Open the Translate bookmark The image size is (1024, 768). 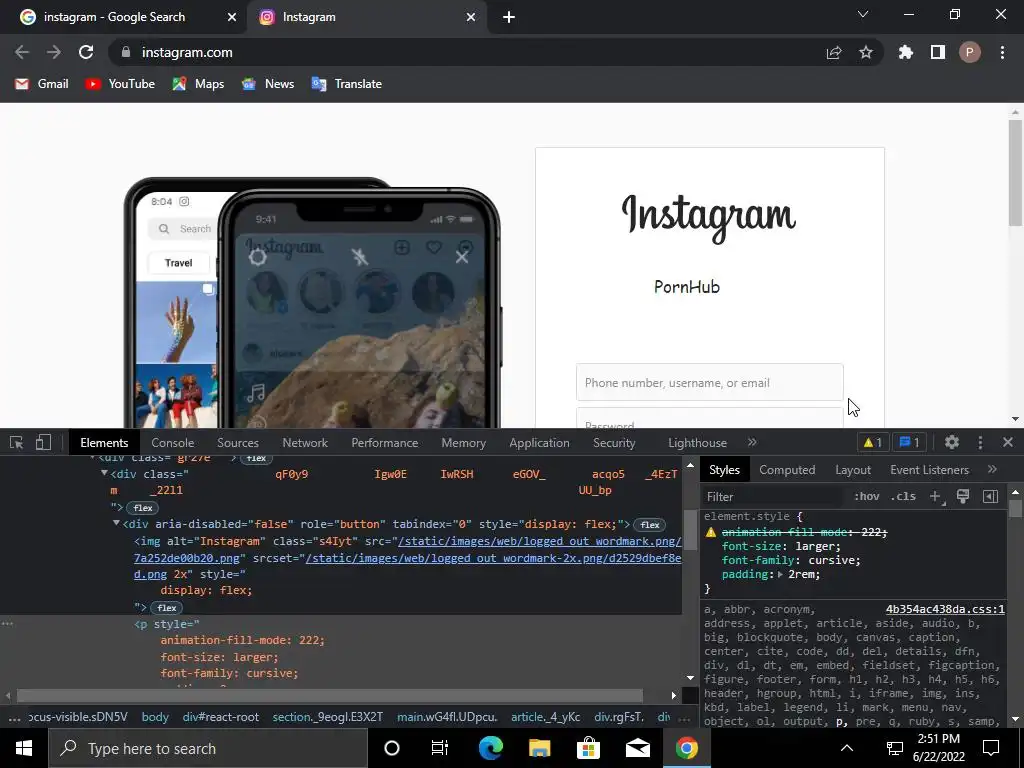click(x=347, y=84)
